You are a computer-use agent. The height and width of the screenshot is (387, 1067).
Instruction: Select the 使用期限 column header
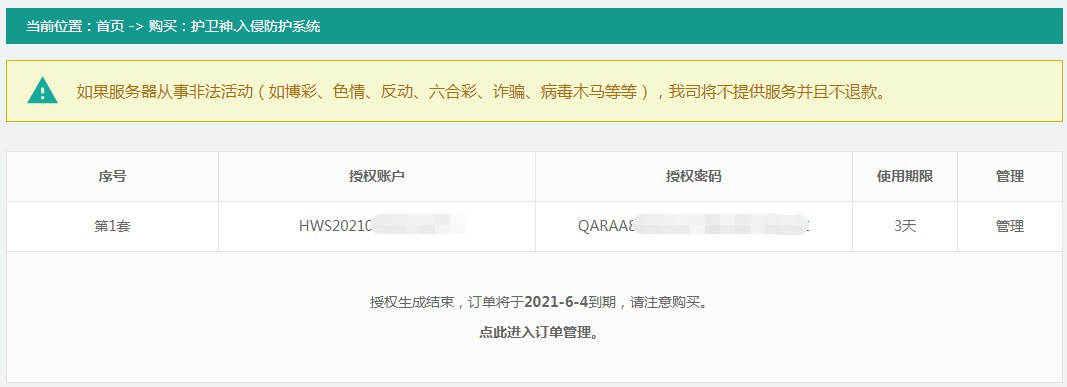tap(904, 176)
